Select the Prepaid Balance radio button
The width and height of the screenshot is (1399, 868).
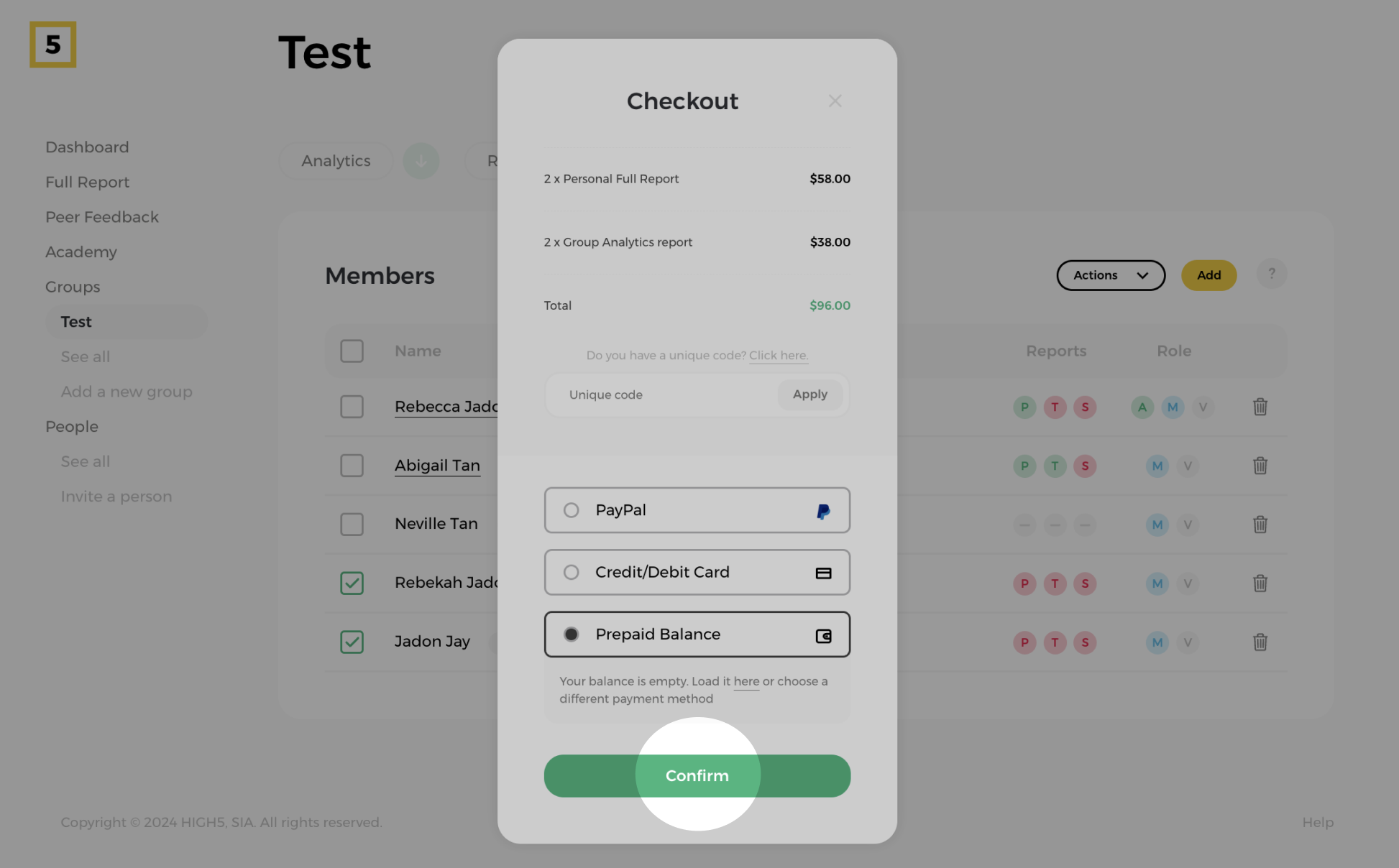coord(571,634)
